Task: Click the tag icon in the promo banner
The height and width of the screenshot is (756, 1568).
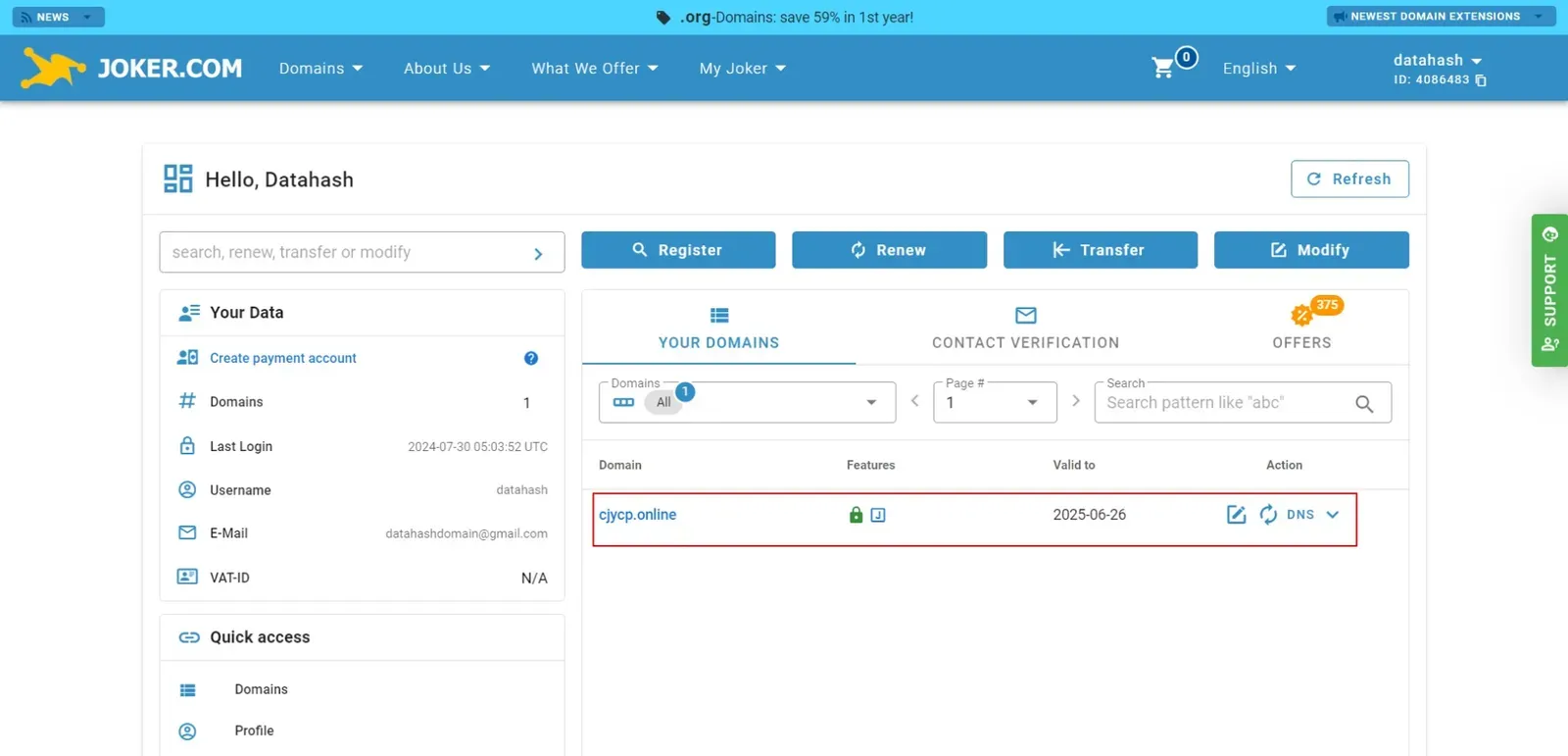Action: click(x=663, y=18)
